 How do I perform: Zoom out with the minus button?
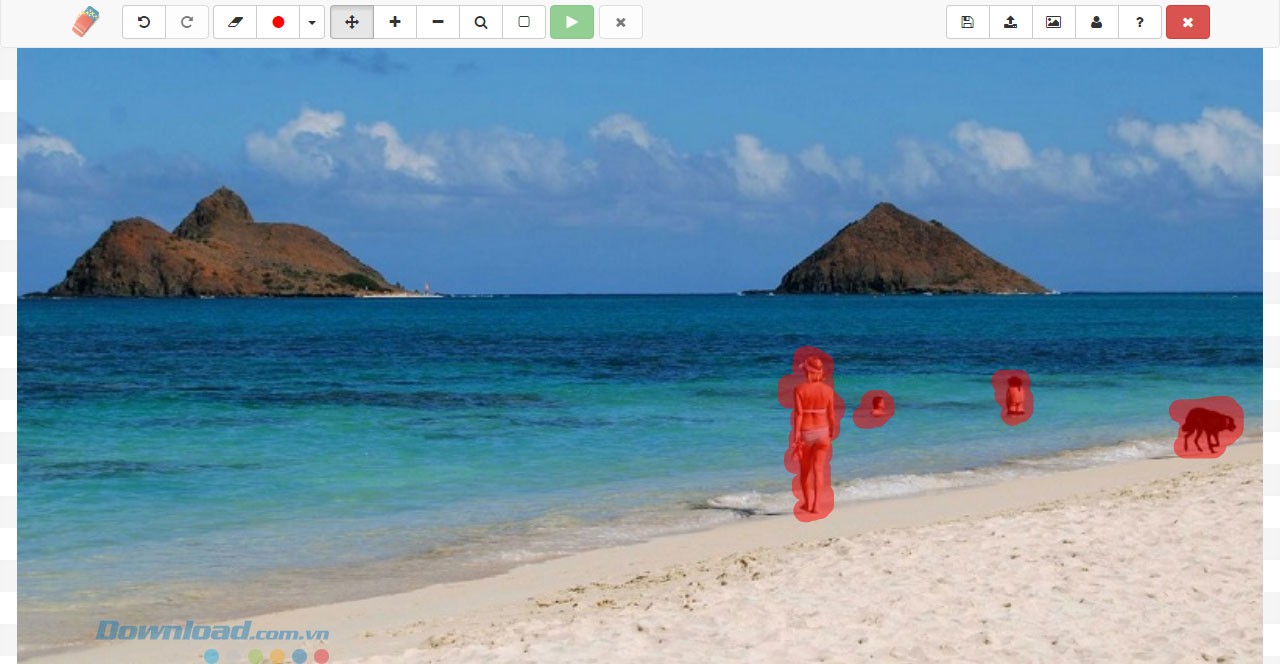pyautogui.click(x=438, y=22)
